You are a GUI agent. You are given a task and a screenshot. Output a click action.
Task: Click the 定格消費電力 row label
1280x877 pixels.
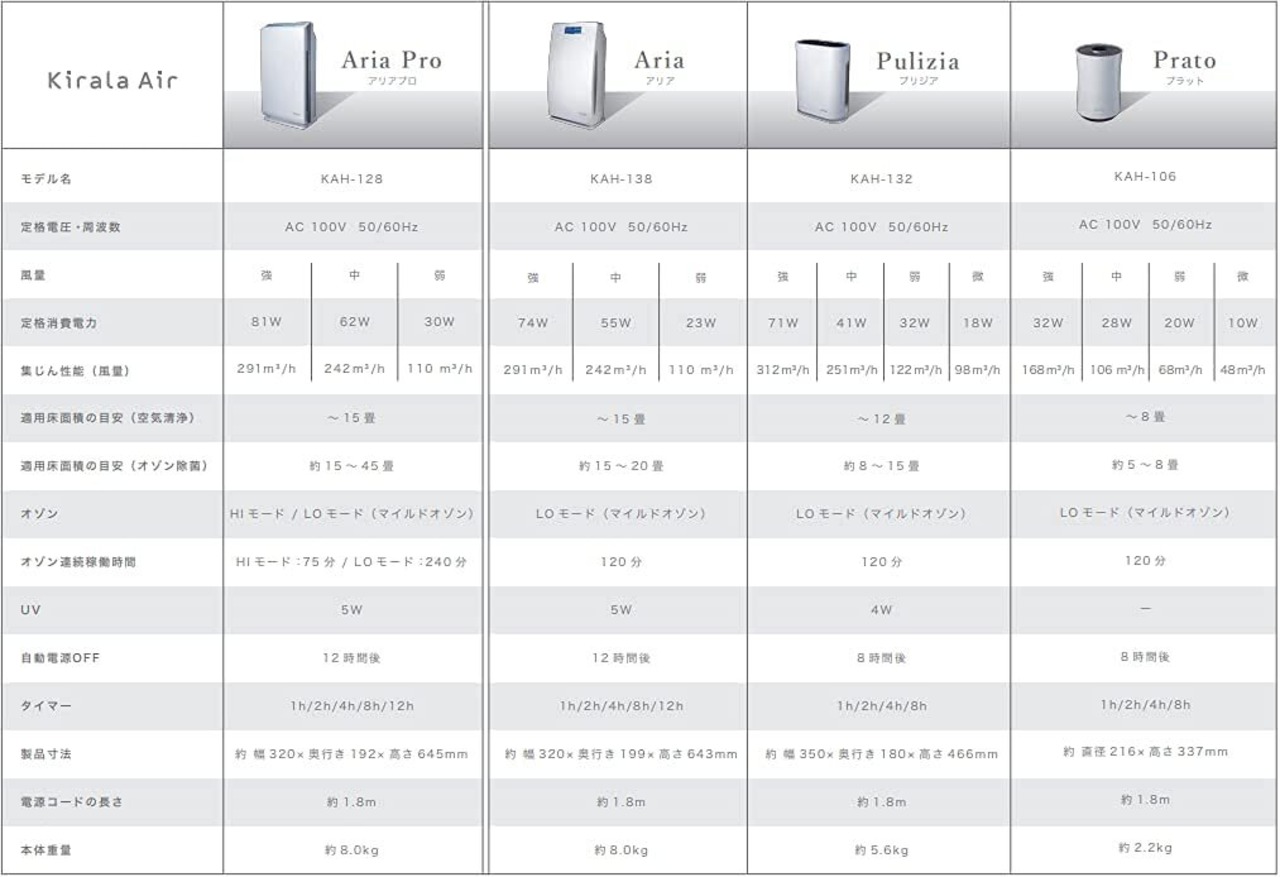click(x=59, y=324)
